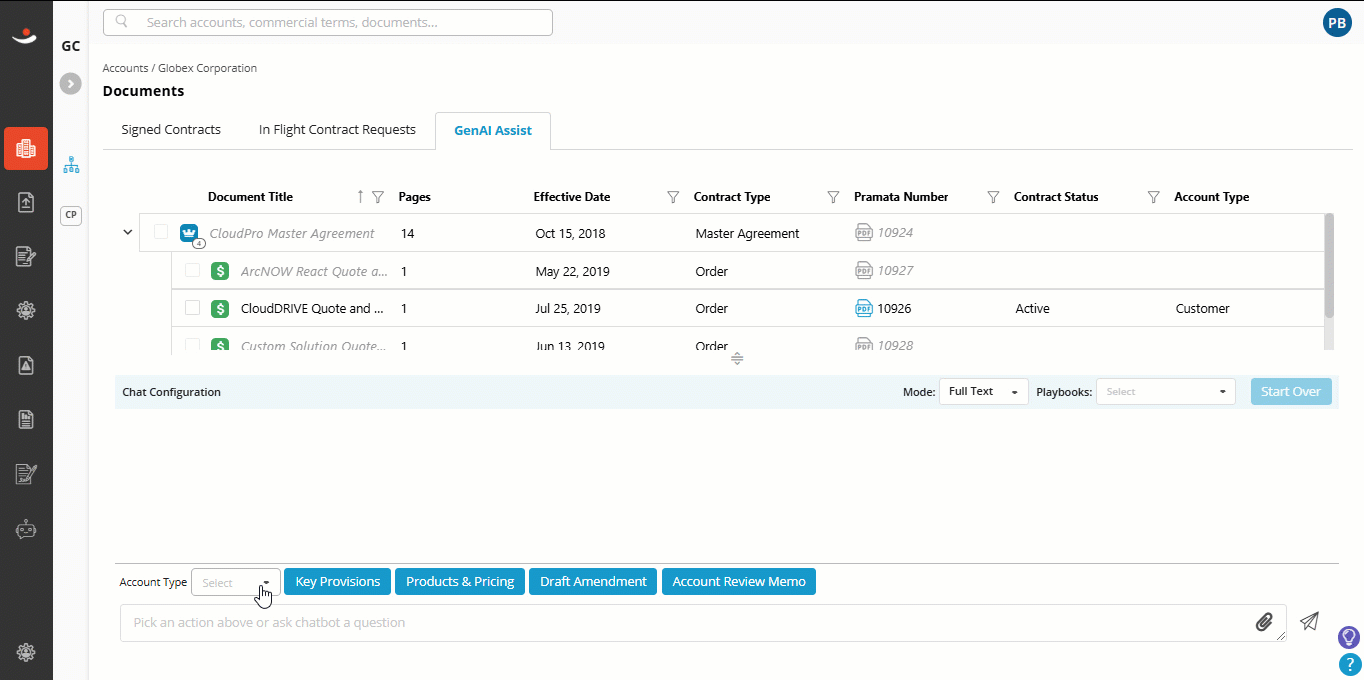Viewport: 1364px width, 680px height.
Task: Click the robot chatbot sidebar icon
Action: tap(26, 530)
